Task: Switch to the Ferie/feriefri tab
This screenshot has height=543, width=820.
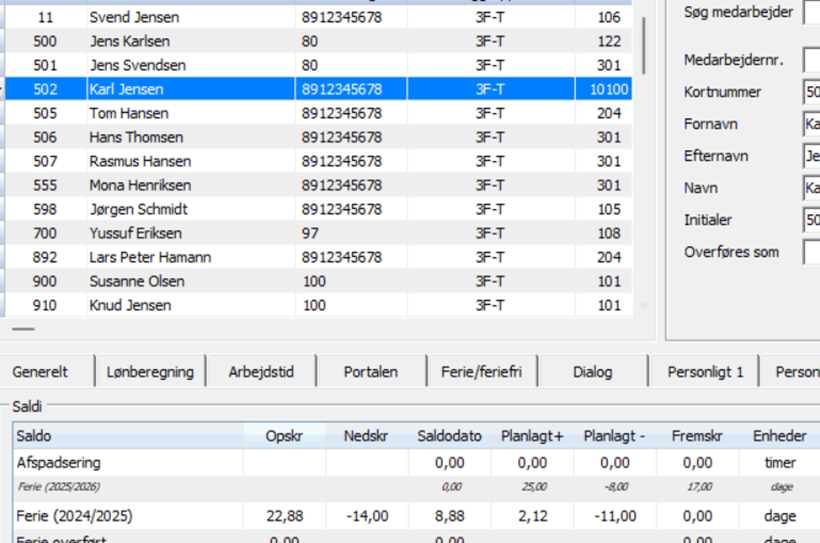Action: pyautogui.click(x=481, y=372)
